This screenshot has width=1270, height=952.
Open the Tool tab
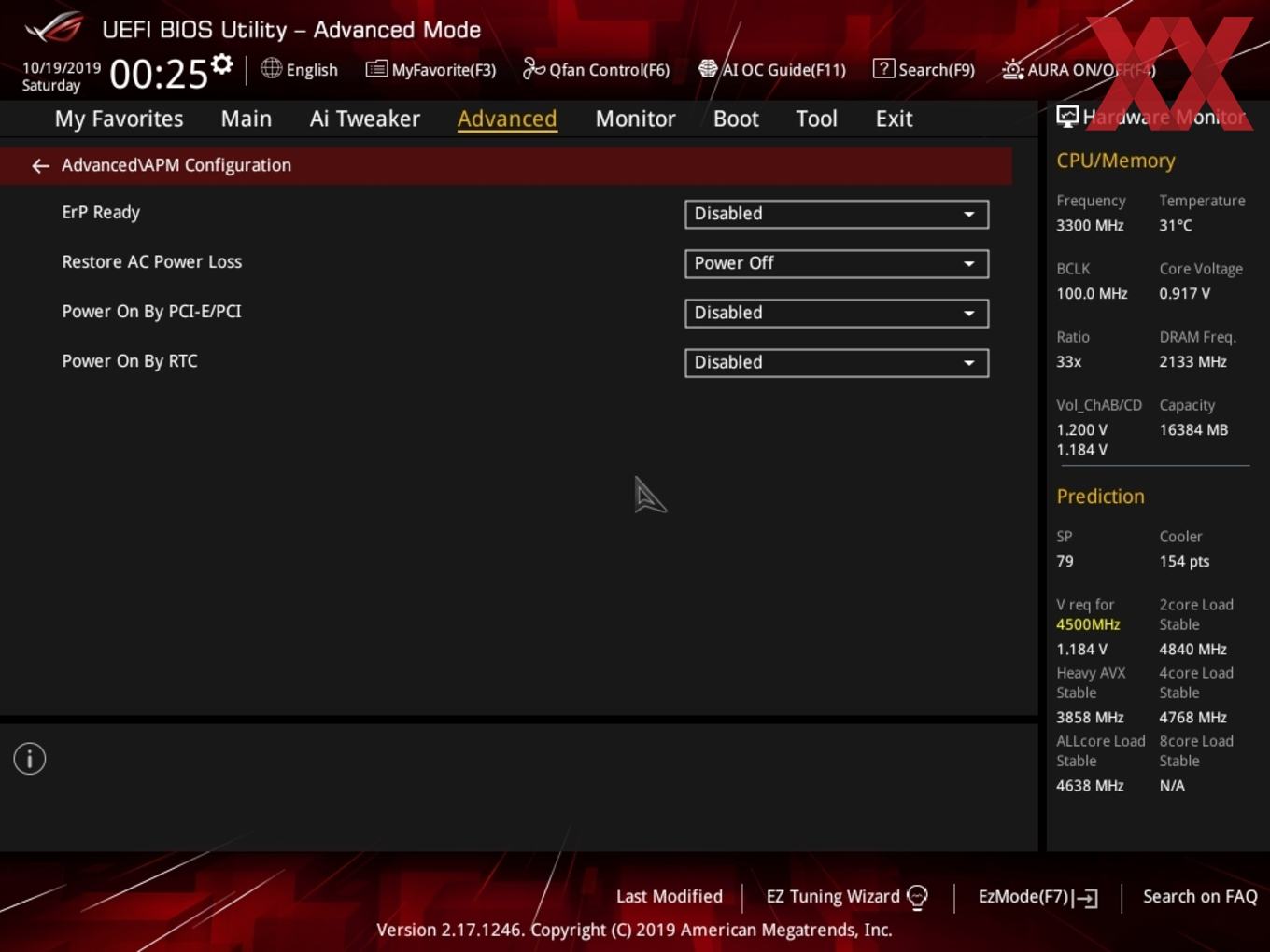point(817,119)
